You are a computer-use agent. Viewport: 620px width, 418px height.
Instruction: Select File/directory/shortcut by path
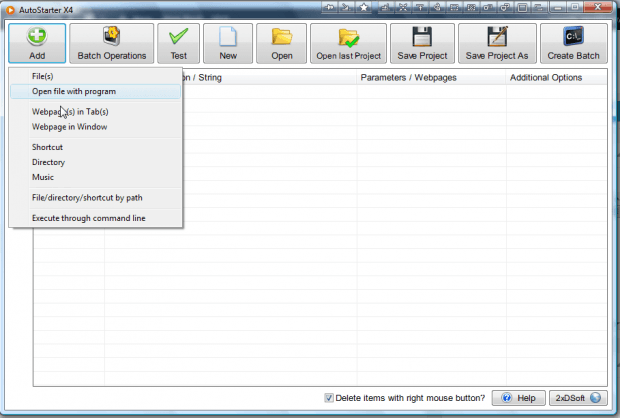click(95, 198)
